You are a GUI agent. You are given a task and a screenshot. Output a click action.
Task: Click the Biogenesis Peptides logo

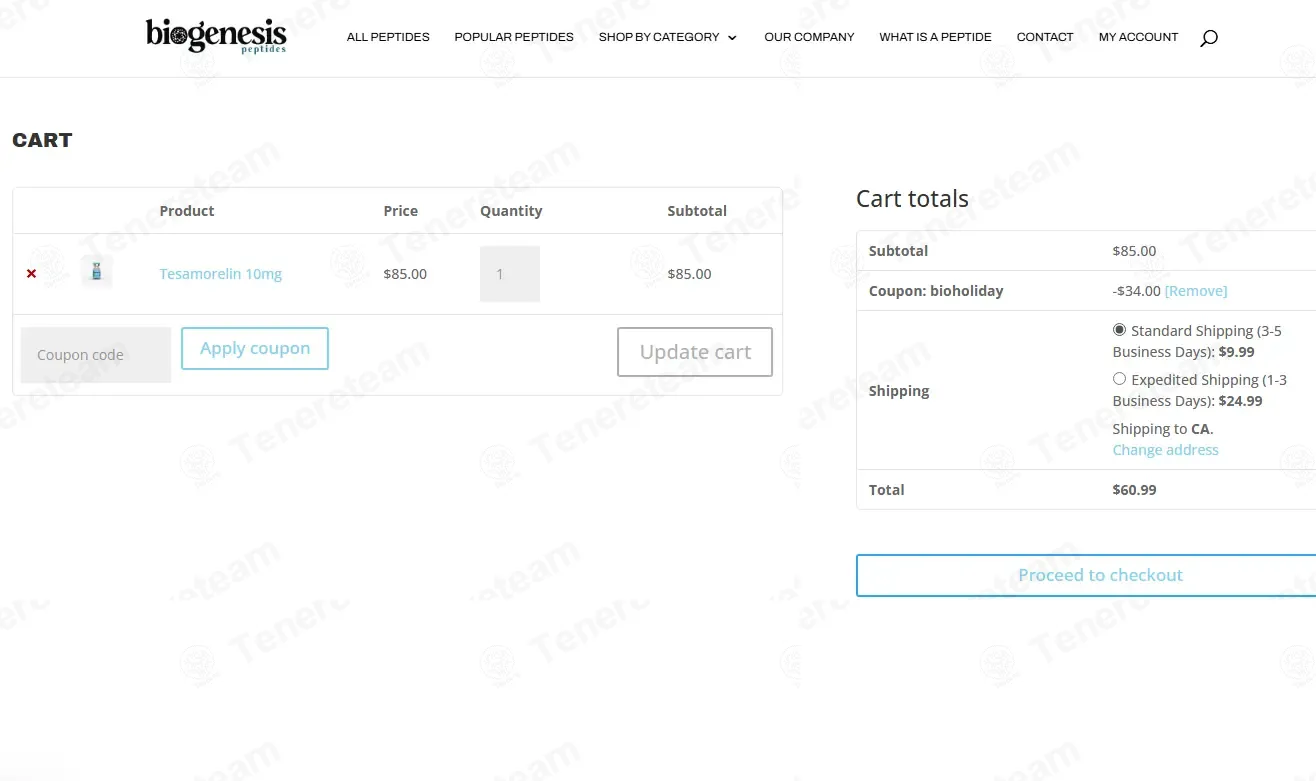[216, 36]
